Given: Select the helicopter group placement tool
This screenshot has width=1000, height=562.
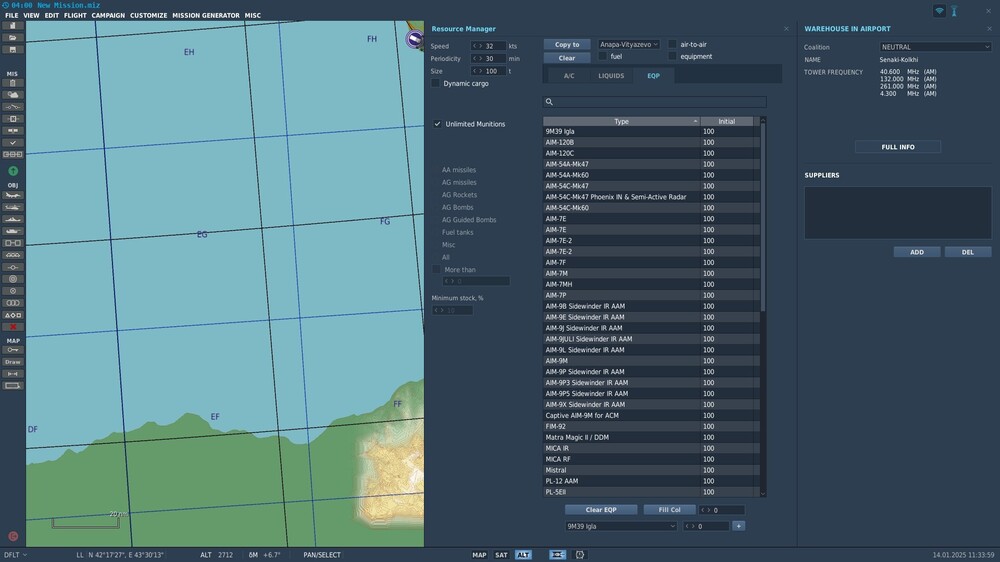Looking at the screenshot, I should point(13,208).
